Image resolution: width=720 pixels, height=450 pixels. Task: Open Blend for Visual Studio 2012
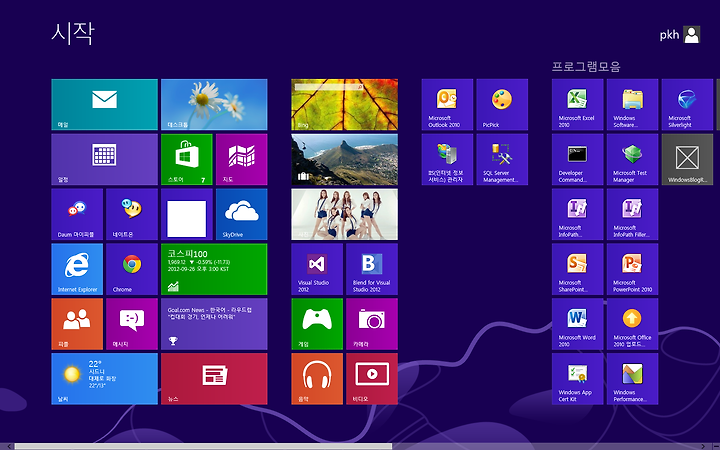pyautogui.click(x=372, y=269)
